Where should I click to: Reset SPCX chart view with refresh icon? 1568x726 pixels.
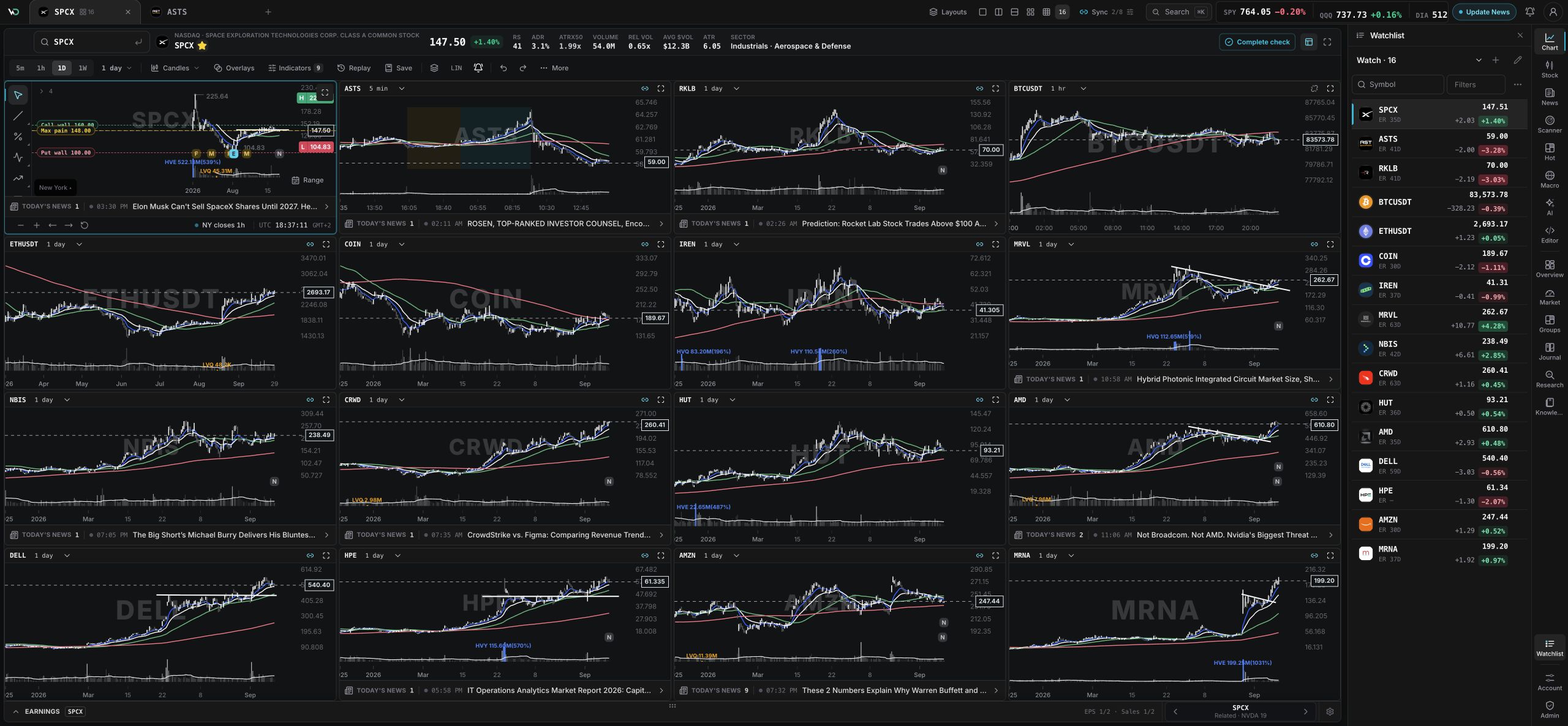tap(85, 225)
